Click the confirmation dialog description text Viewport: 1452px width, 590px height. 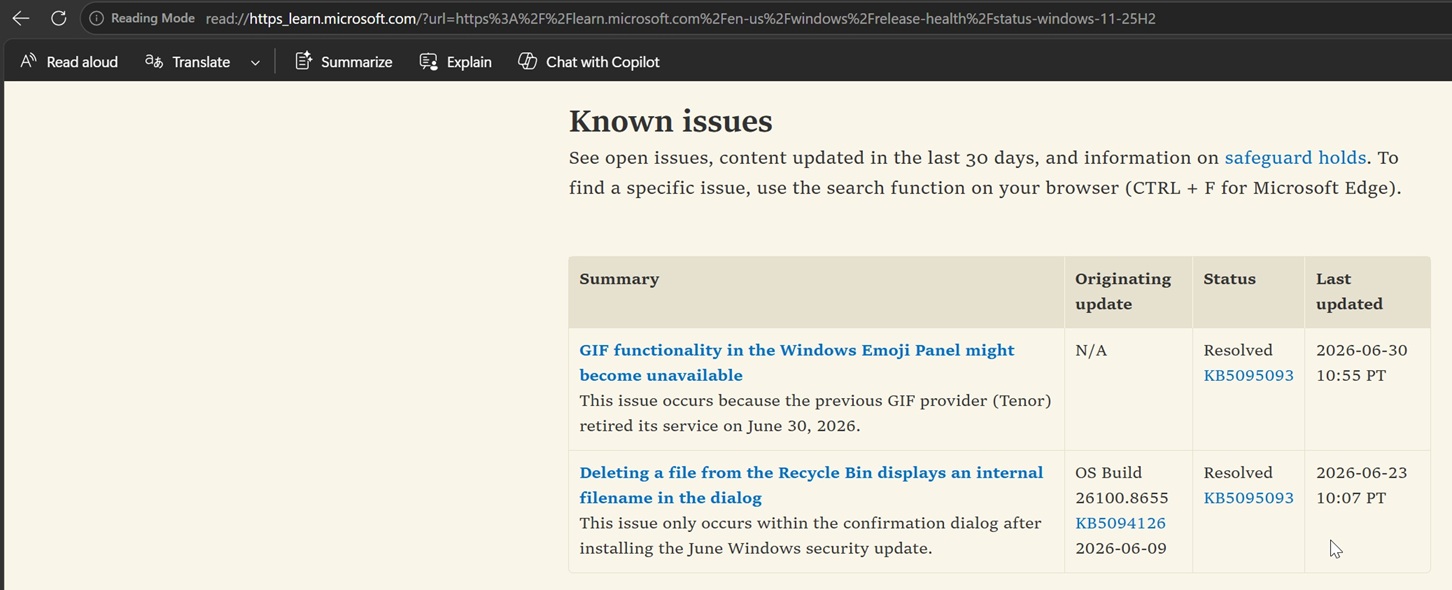810,535
